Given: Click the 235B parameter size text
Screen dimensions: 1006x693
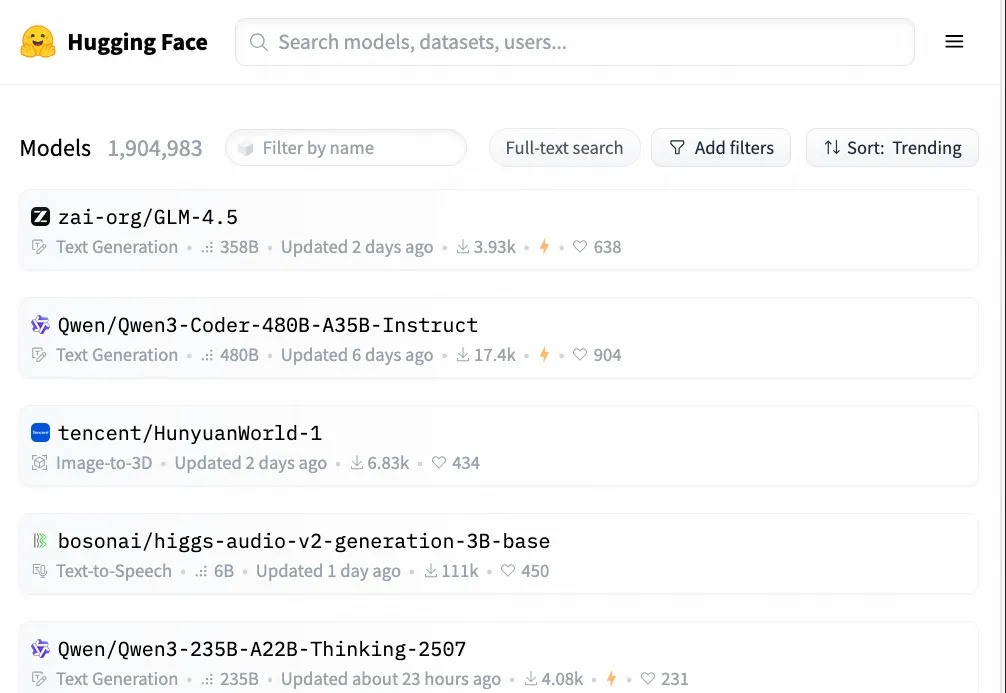Looking at the screenshot, I should (239, 679).
